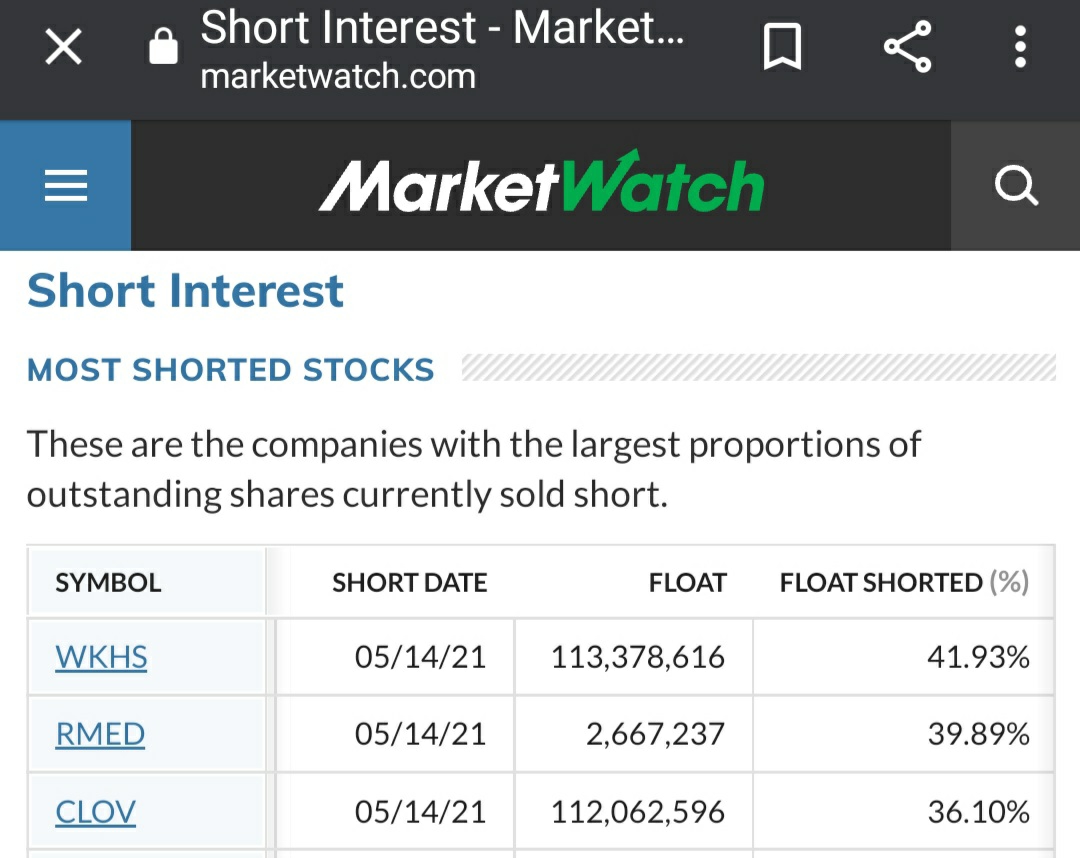Select the 41.93% float shorted cell
1080x858 pixels.
click(x=978, y=657)
